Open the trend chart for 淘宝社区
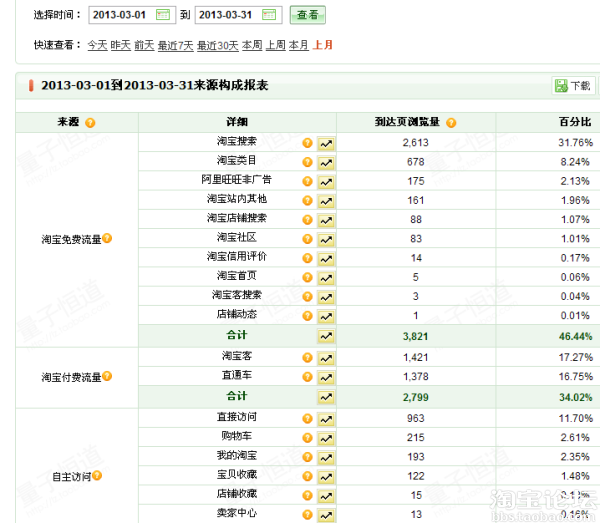This screenshot has height=523, width=600. [326, 240]
